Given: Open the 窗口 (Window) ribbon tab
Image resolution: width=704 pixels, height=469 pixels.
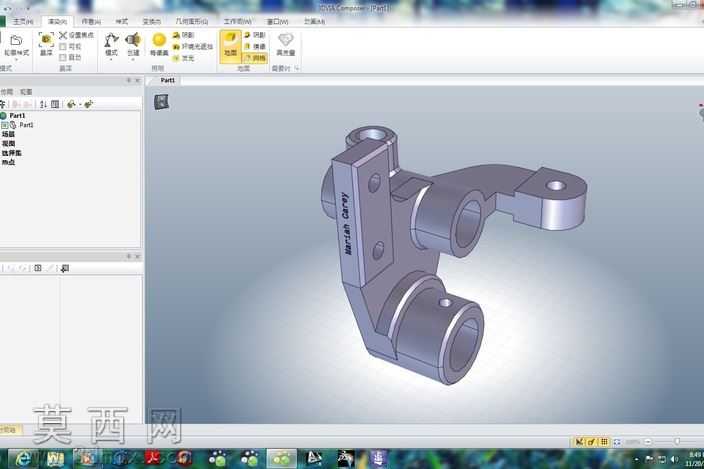Looking at the screenshot, I should point(277,22).
